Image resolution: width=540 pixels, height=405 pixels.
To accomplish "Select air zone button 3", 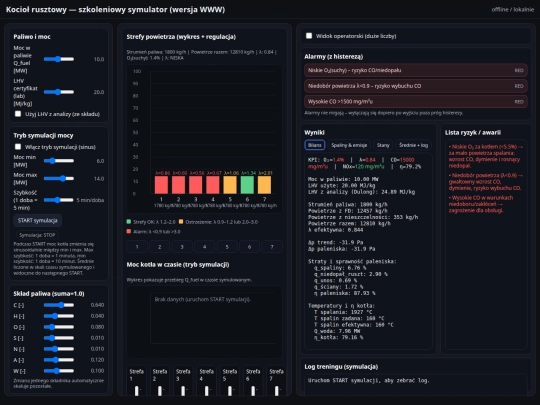I will 182,247.
